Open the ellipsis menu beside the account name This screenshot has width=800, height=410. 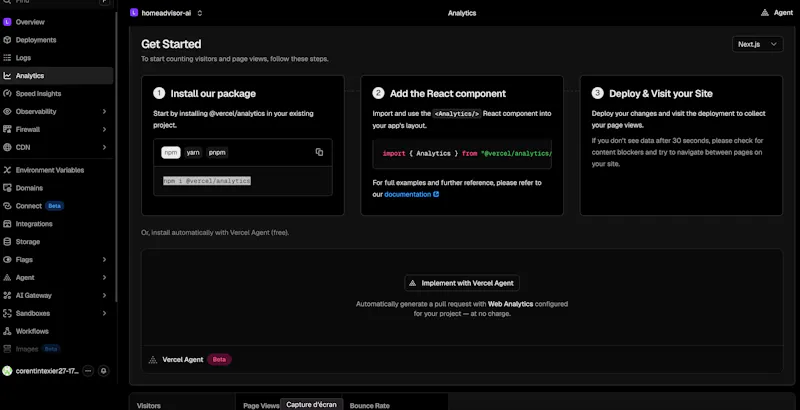tap(88, 371)
